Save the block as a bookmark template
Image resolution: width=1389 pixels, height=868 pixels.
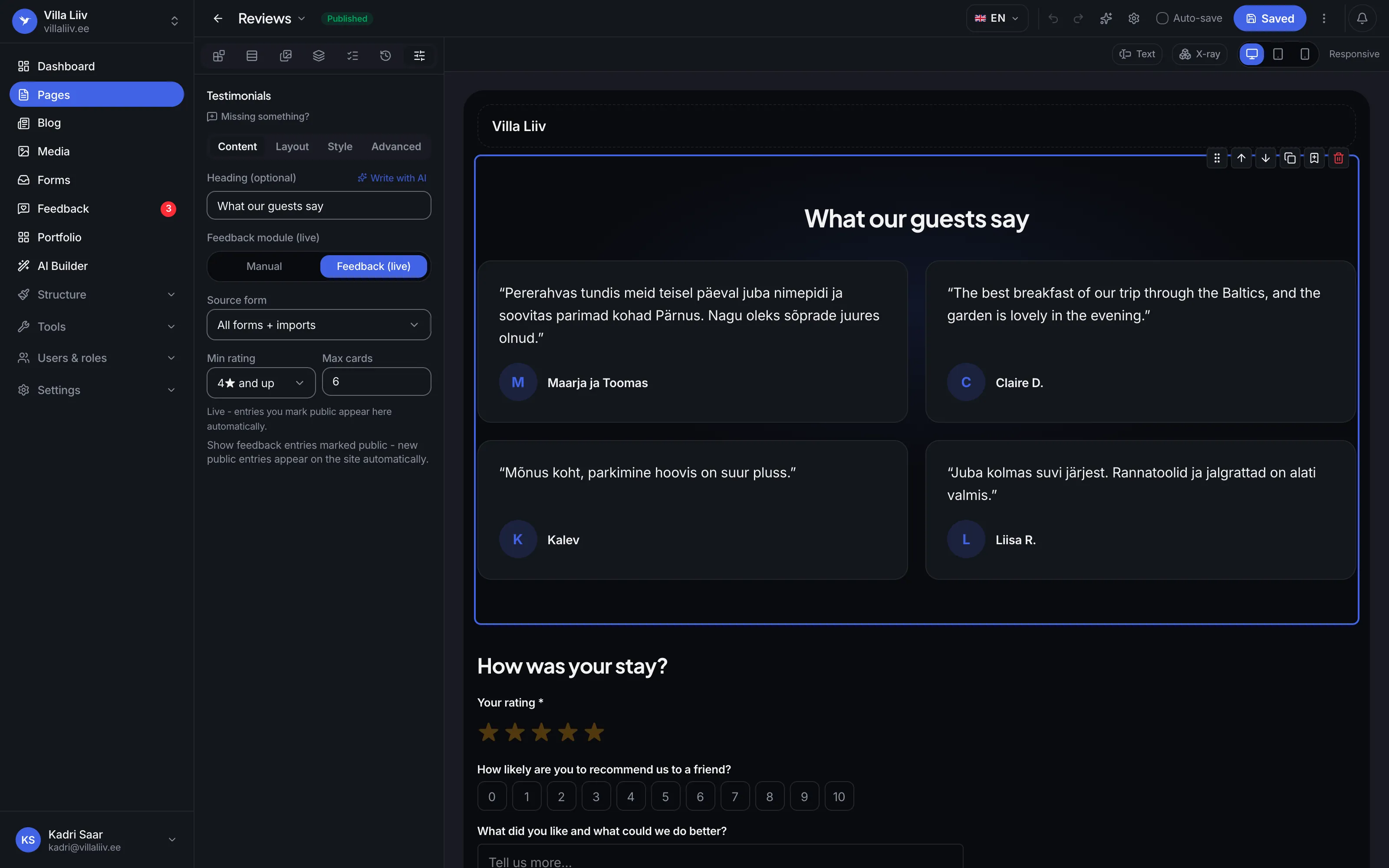pyautogui.click(x=1314, y=158)
